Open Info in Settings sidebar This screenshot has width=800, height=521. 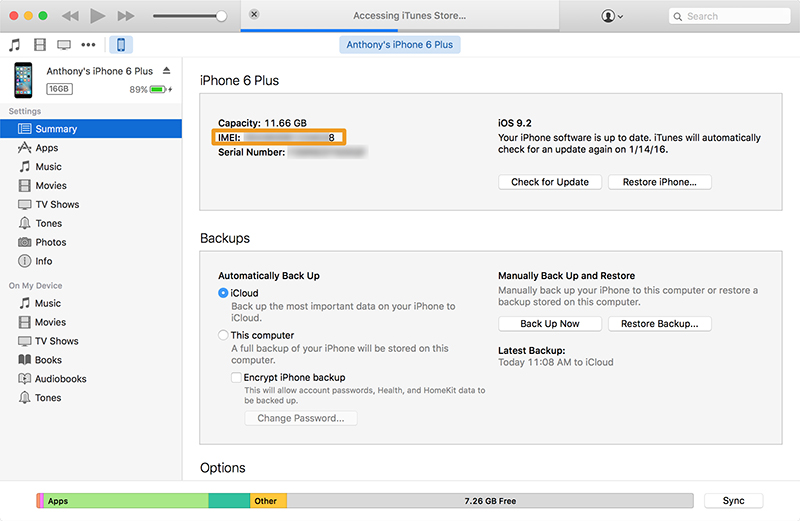pyautogui.click(x=91, y=261)
